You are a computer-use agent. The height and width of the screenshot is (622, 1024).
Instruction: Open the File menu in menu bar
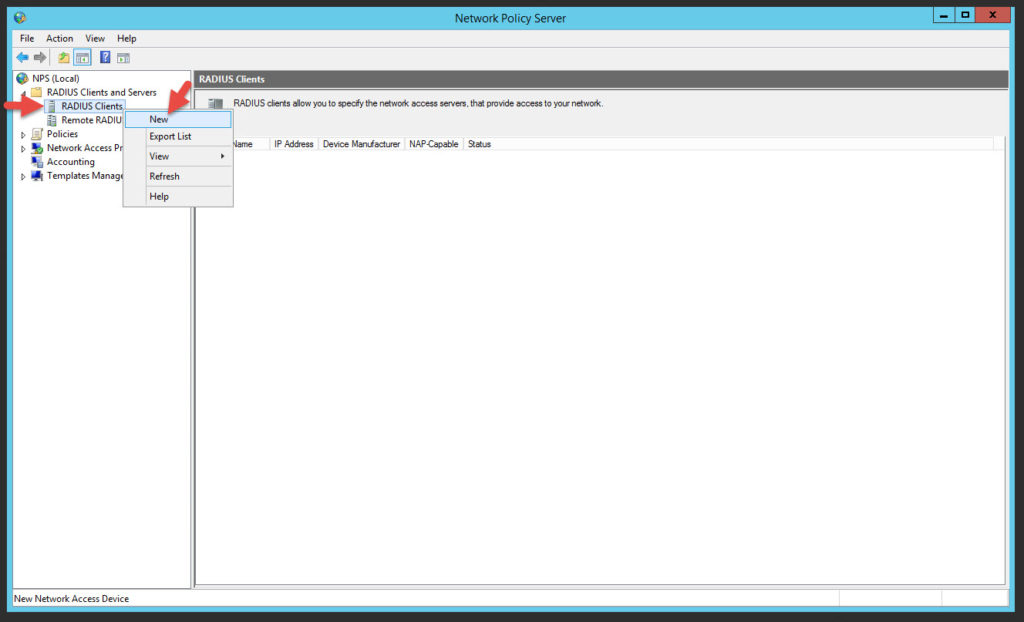coord(27,38)
